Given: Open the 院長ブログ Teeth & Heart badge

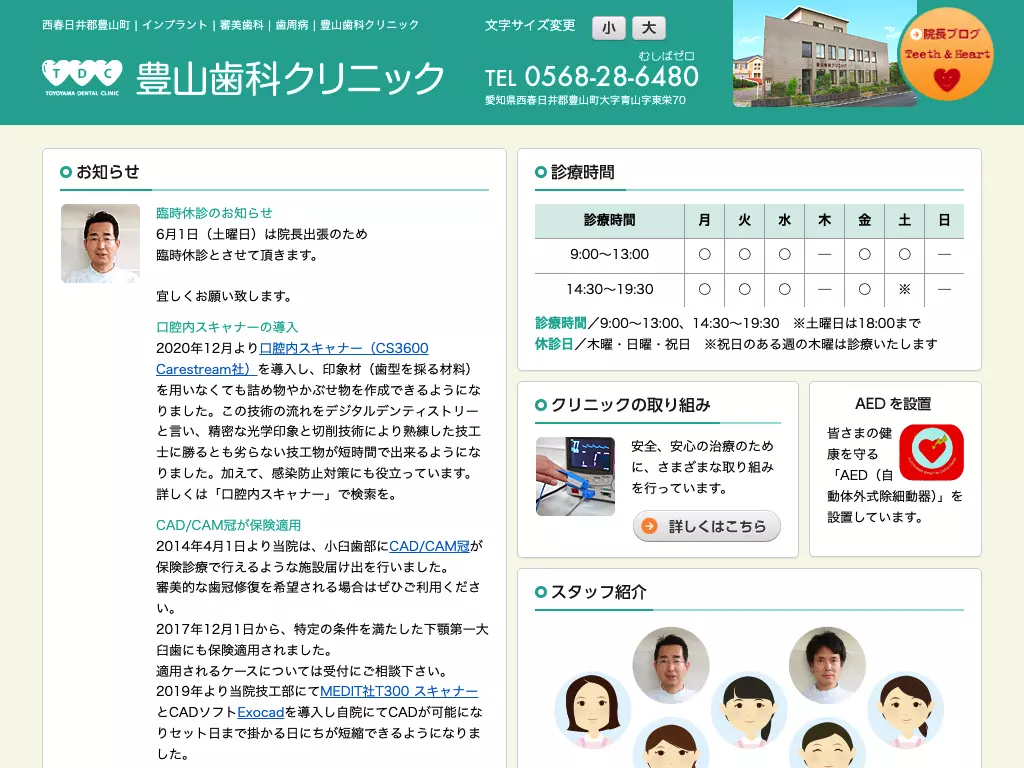Looking at the screenshot, I should (946, 54).
